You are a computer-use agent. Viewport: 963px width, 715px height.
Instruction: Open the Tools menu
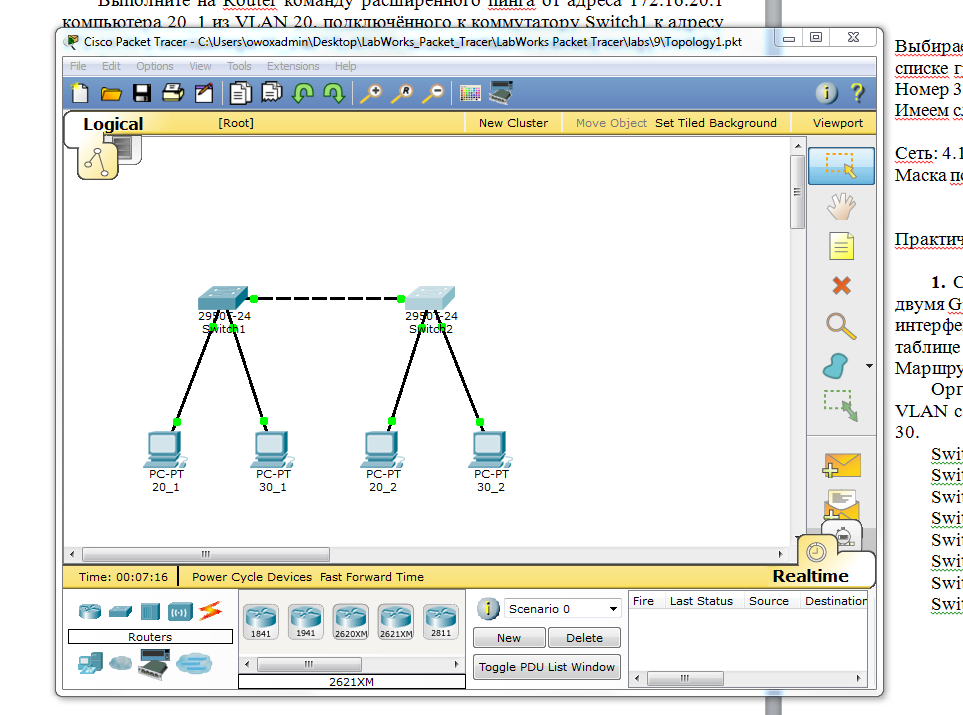[x=239, y=66]
